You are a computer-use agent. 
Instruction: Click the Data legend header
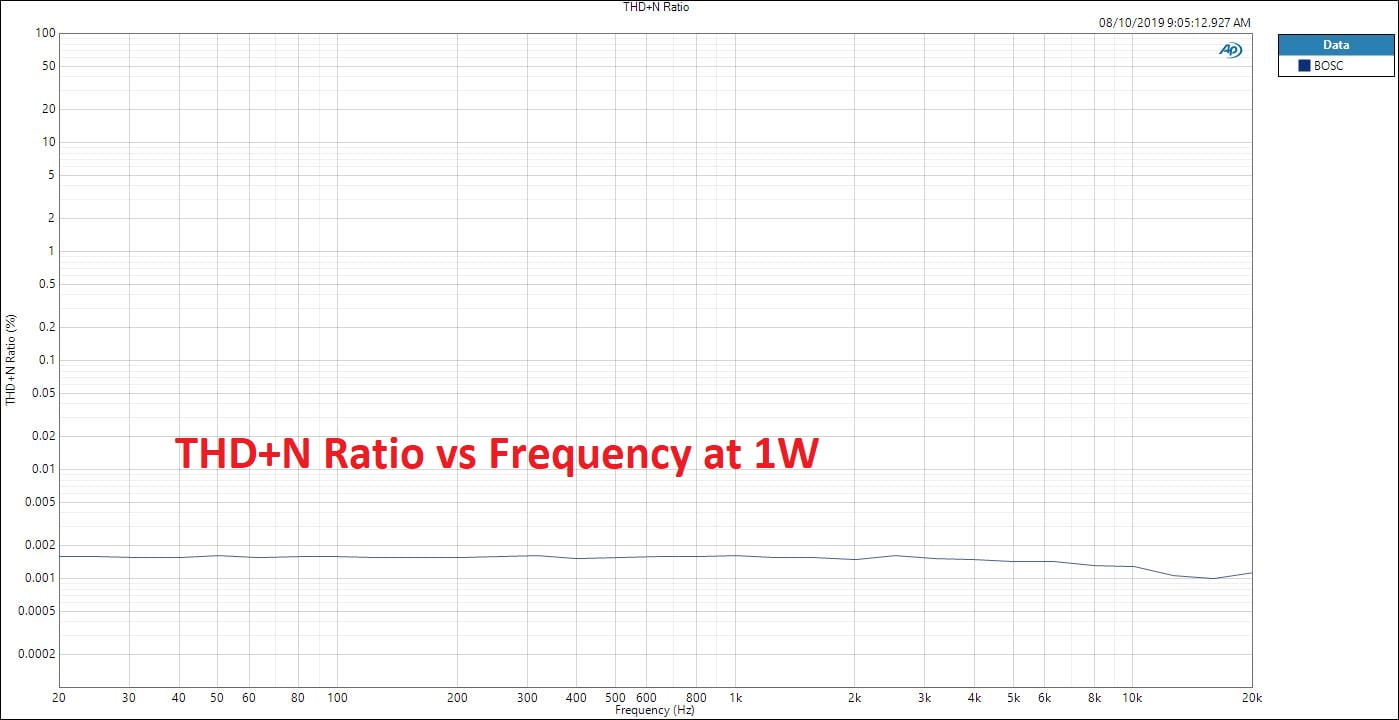point(1335,45)
